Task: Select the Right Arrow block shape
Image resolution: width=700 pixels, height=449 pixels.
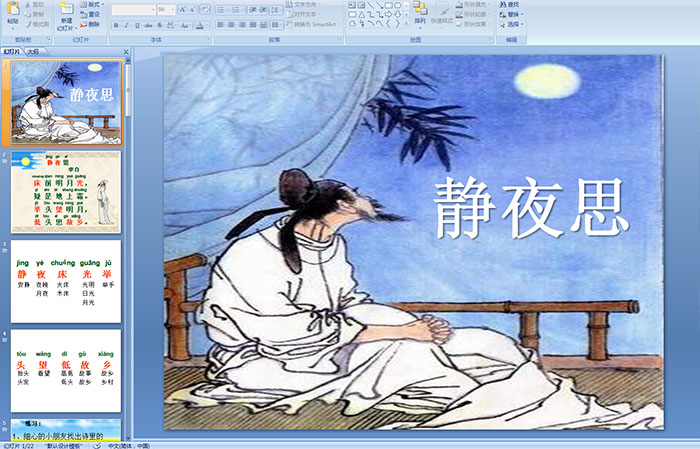Action: (x=388, y=14)
